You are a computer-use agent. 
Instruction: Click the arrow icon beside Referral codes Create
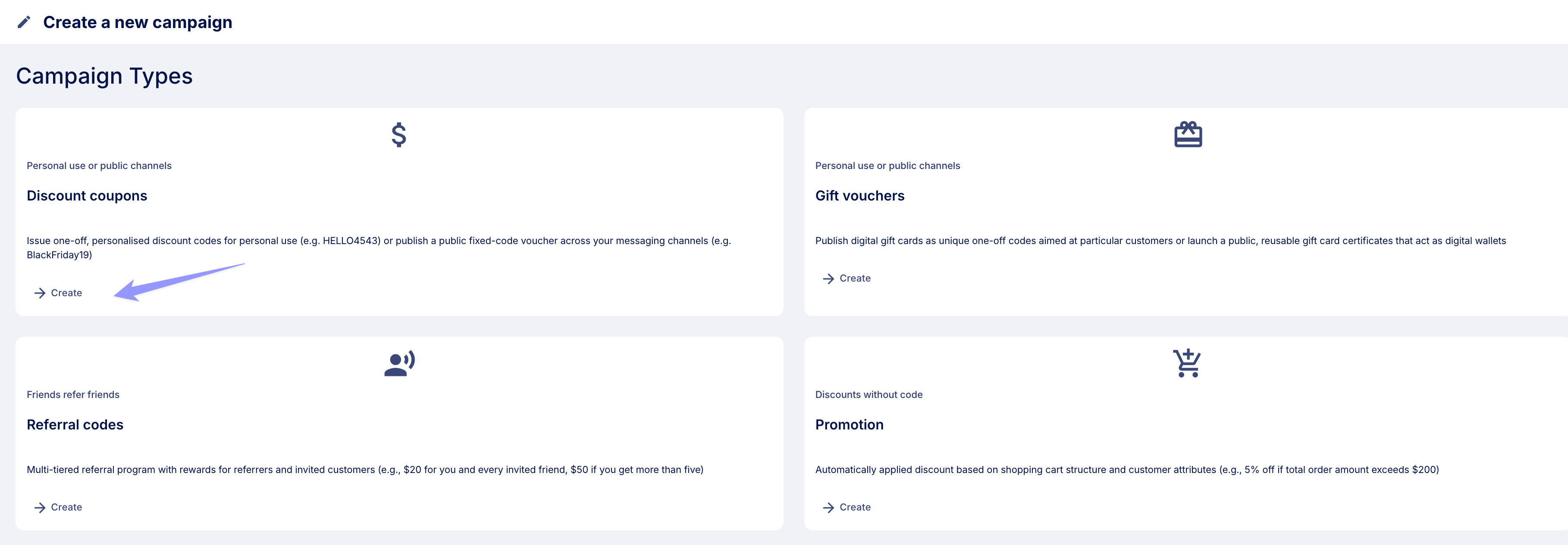(x=40, y=507)
